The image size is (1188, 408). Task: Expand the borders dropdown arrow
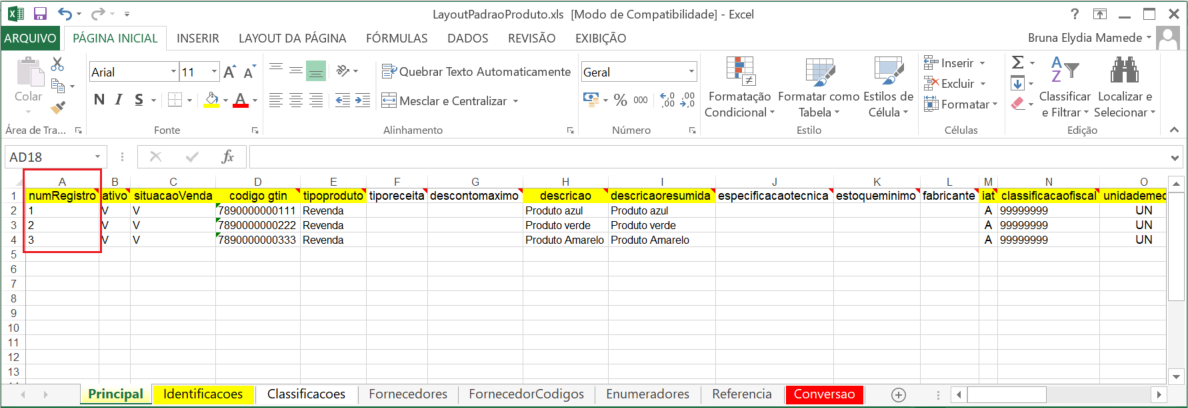[188, 100]
